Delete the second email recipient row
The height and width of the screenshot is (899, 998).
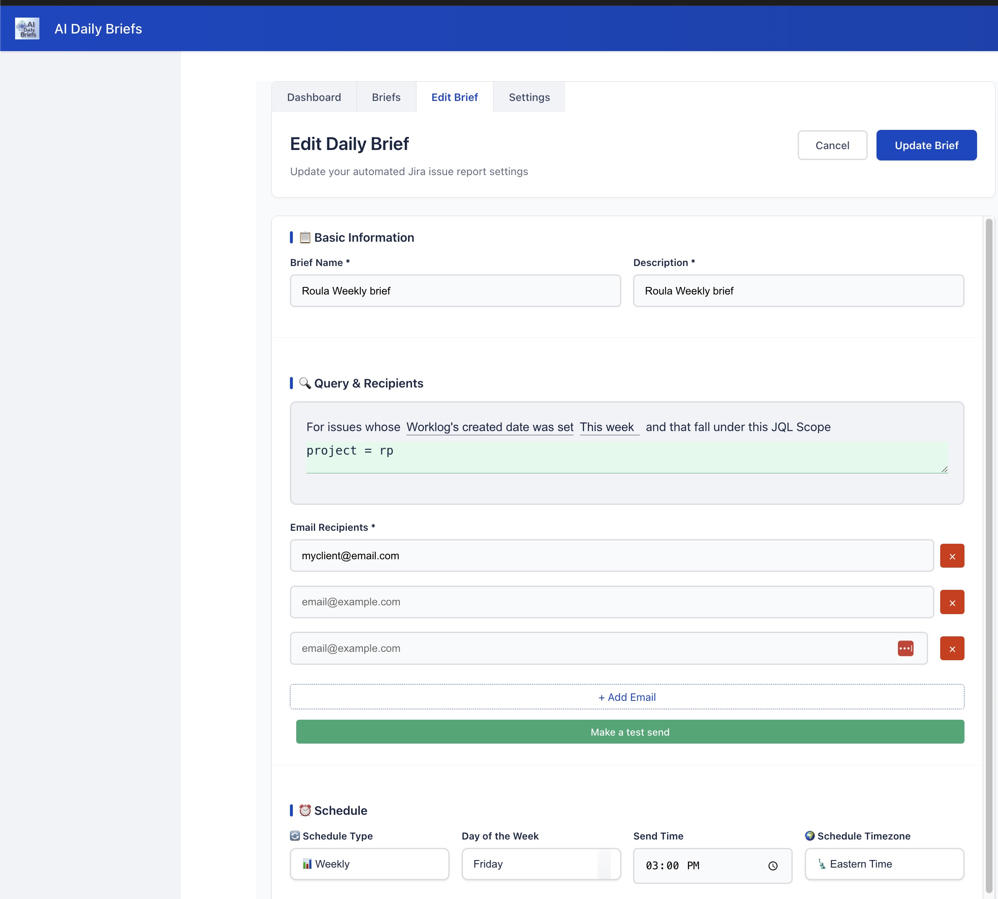pyautogui.click(x=951, y=602)
